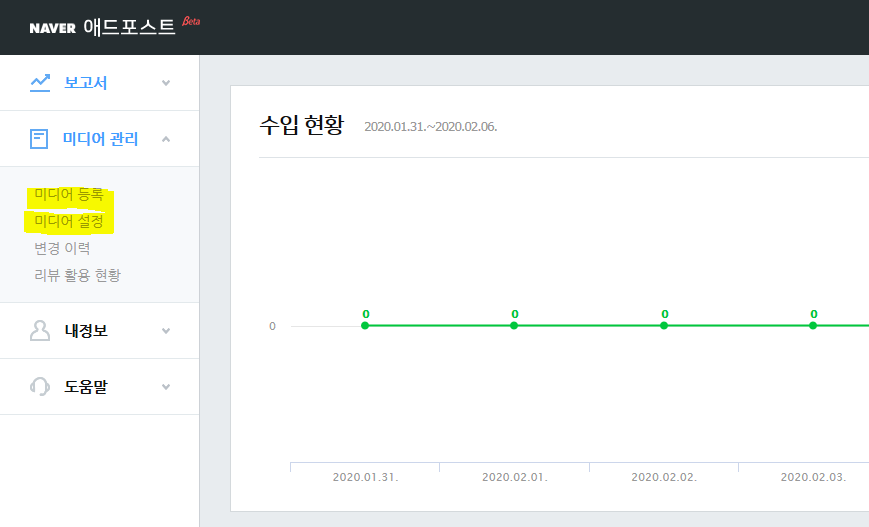Viewport: 869px width, 527px height.
Task: Select the 미디어 관리 menu
Action: (100, 139)
